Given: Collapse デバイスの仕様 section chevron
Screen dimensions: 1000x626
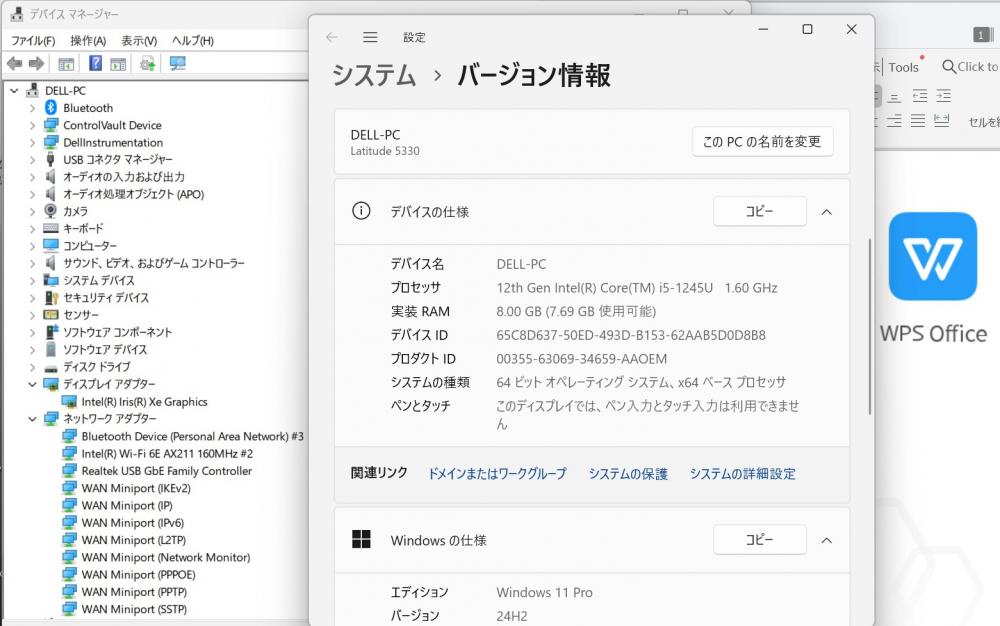Looking at the screenshot, I should pyautogui.click(x=827, y=212).
